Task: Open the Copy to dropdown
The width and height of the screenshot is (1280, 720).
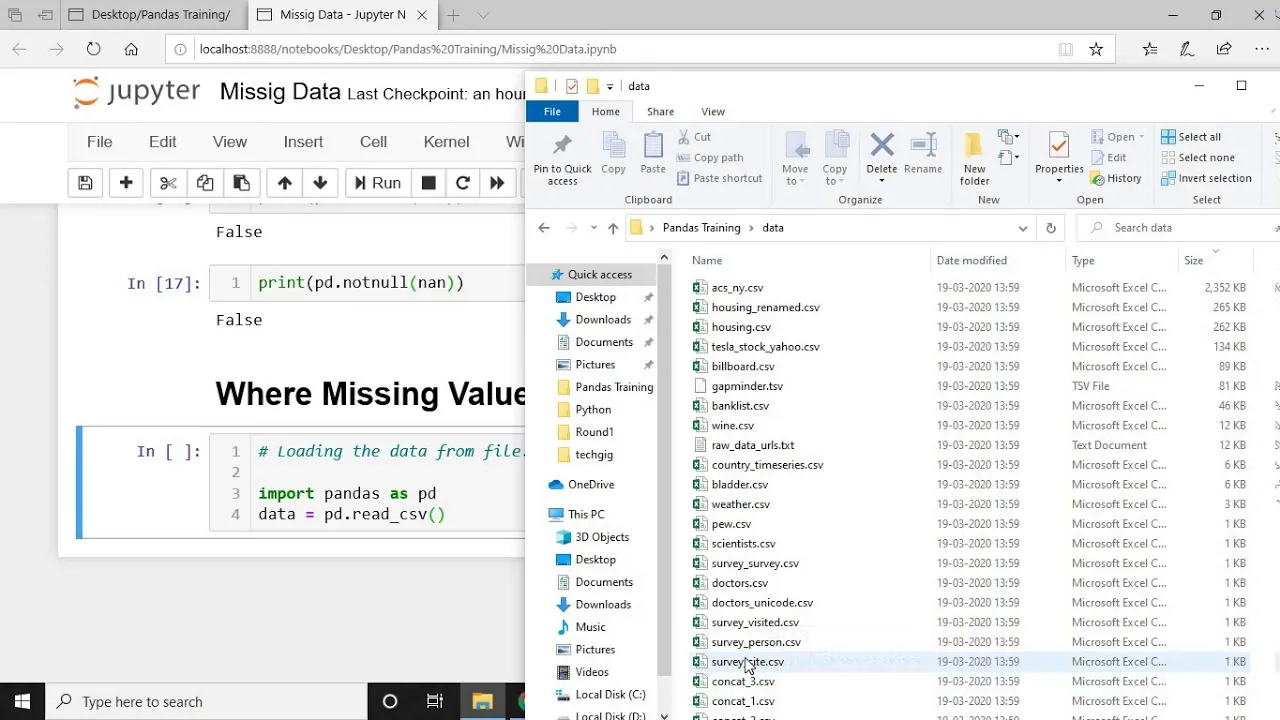Action: click(x=835, y=159)
